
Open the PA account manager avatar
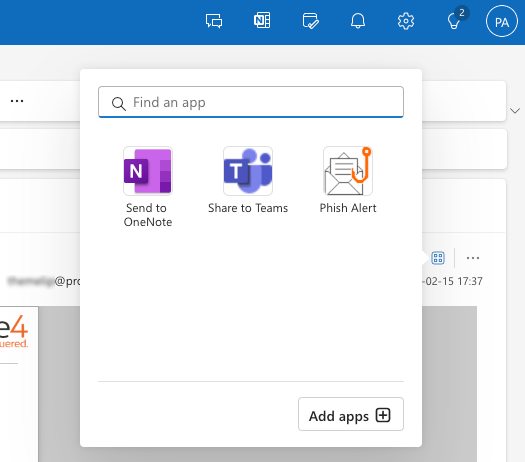[x=502, y=21]
